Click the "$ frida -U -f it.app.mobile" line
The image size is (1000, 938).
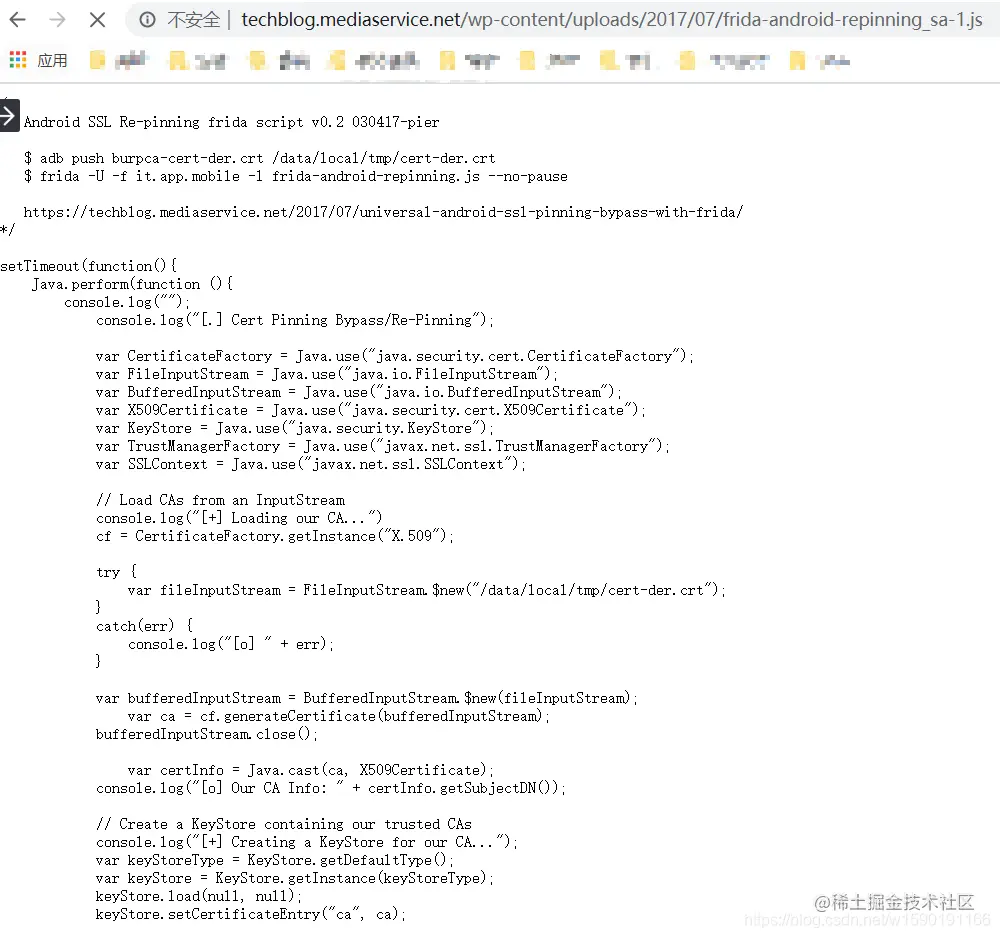(x=295, y=176)
